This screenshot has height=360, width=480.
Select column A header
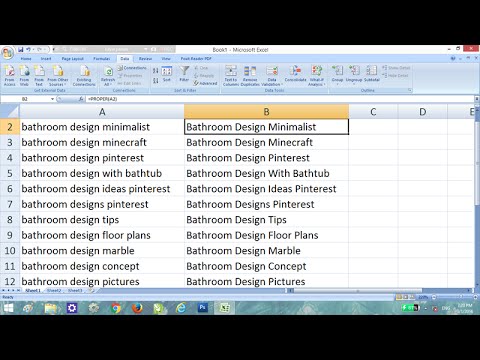(102, 112)
